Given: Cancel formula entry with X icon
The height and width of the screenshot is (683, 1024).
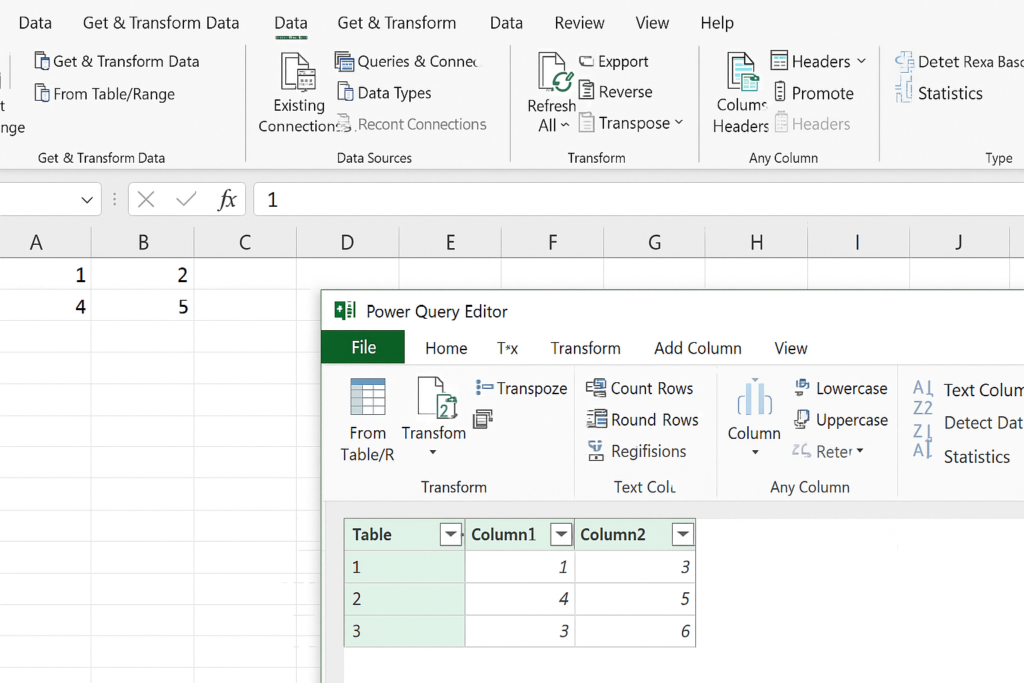Looking at the screenshot, I should click(x=146, y=199).
